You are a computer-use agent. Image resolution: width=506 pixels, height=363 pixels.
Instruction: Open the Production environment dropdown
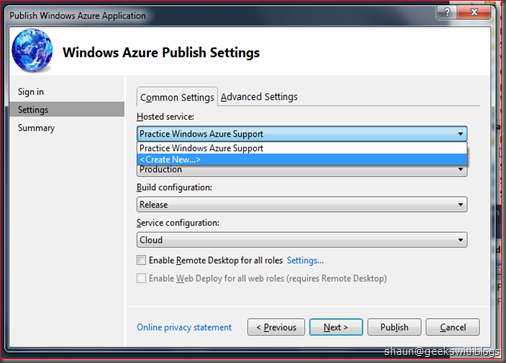pos(302,170)
